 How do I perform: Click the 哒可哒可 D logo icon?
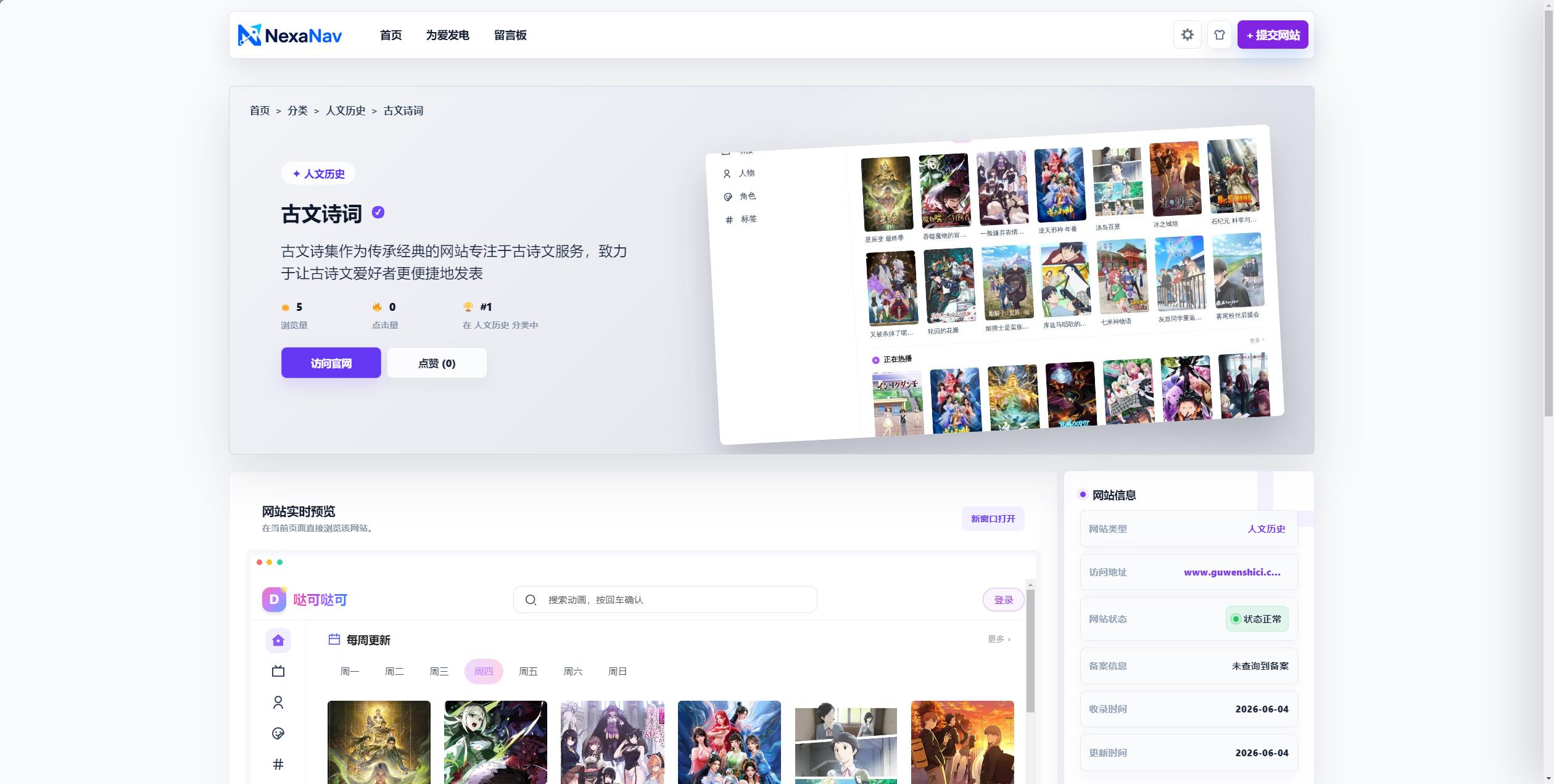tap(275, 600)
